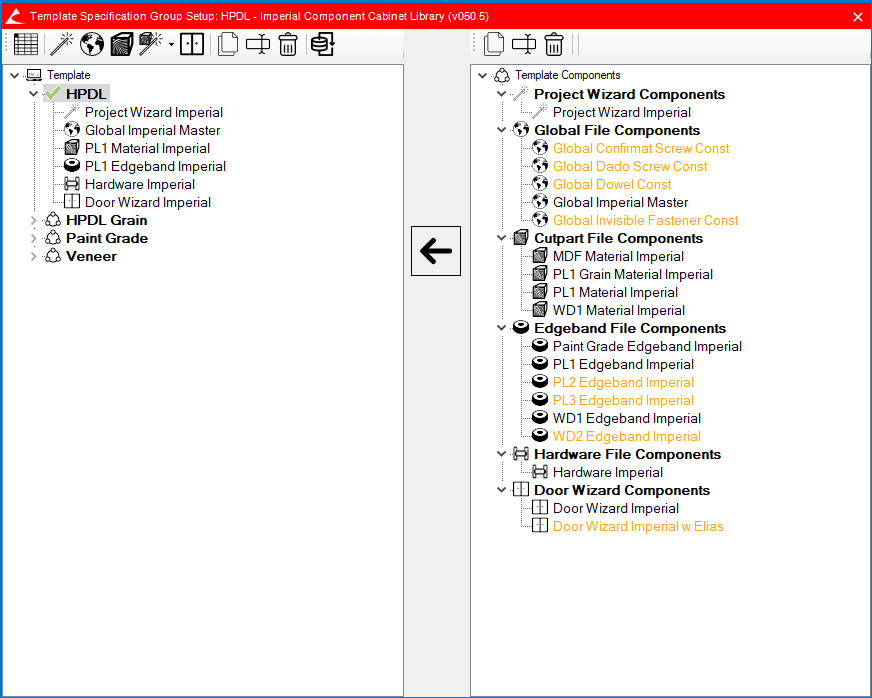Select PL1 Edgeband Imperial under HPDL

point(155,166)
